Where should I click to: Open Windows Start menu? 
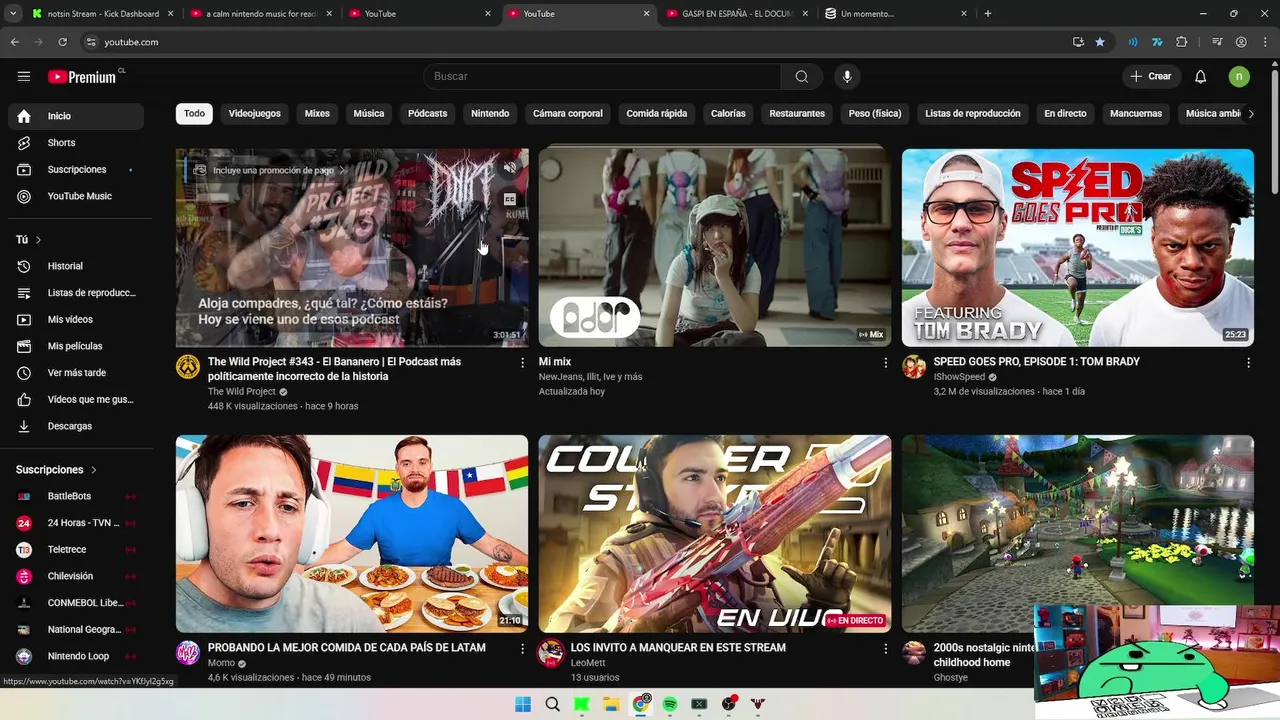tap(523, 704)
